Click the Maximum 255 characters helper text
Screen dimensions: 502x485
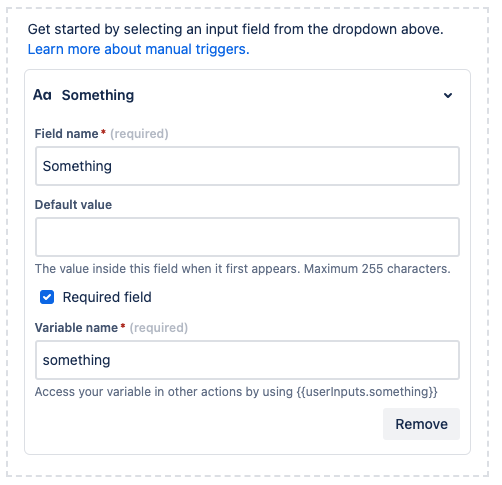[x=377, y=269]
